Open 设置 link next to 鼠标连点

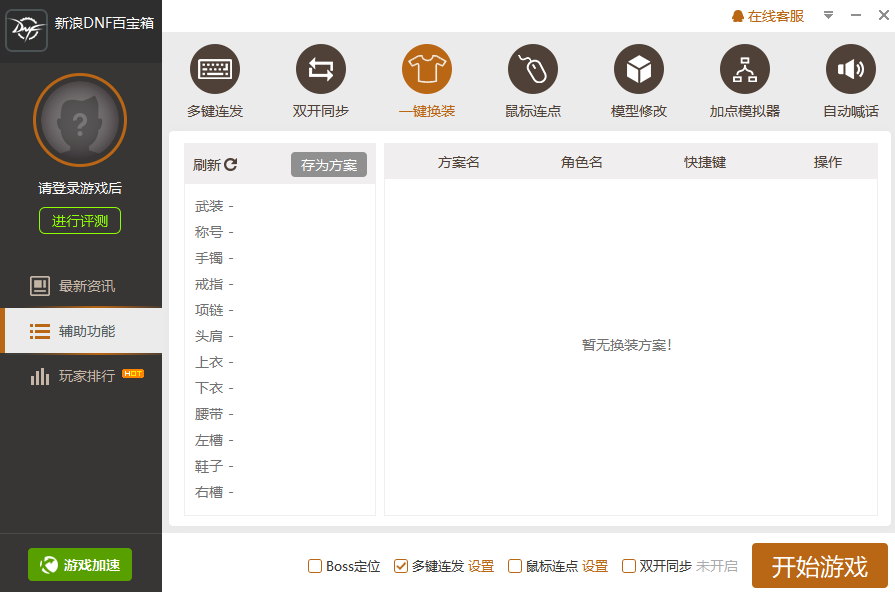[595, 566]
